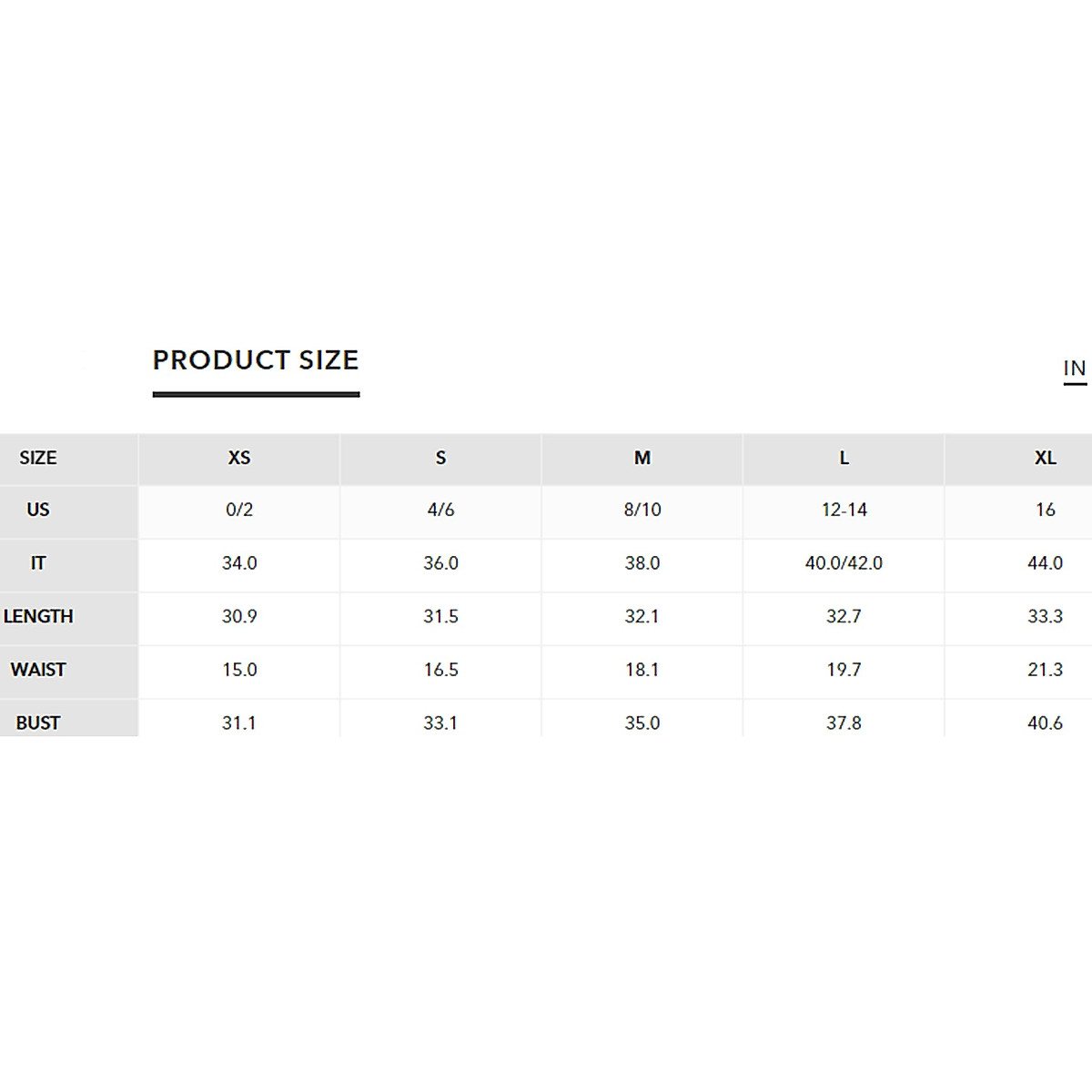Click US size 12-14 cell
The height and width of the screenshot is (1092, 1092).
[x=844, y=510]
